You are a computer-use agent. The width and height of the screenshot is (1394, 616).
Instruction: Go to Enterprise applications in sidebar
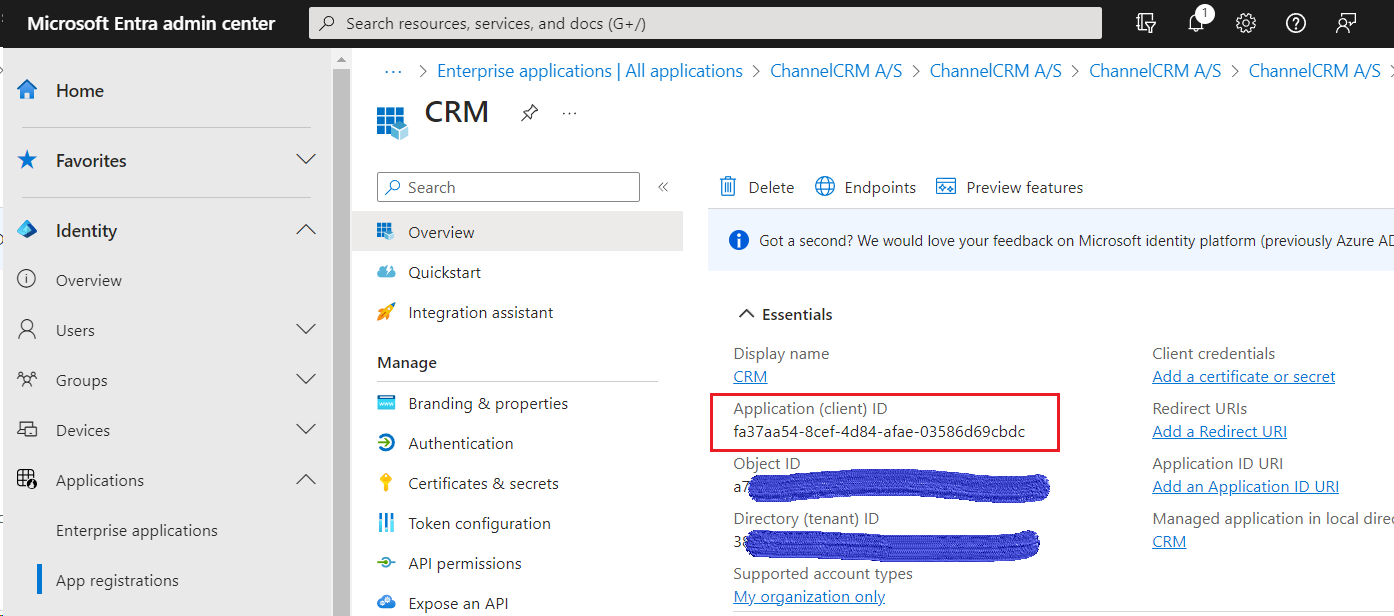click(x=137, y=530)
